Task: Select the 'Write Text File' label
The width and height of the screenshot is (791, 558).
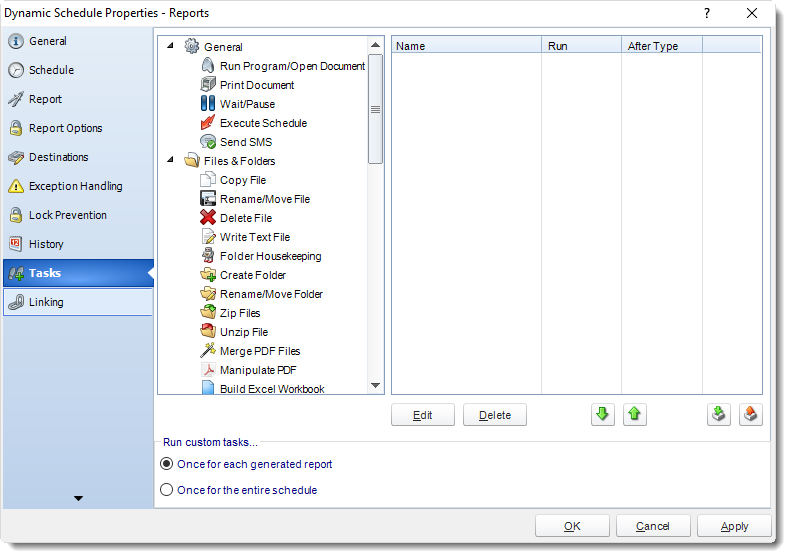Action: pyautogui.click(x=255, y=237)
